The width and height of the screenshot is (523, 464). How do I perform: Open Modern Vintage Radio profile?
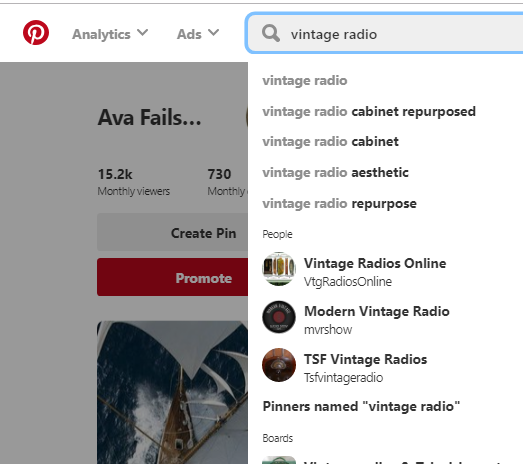pos(377,312)
